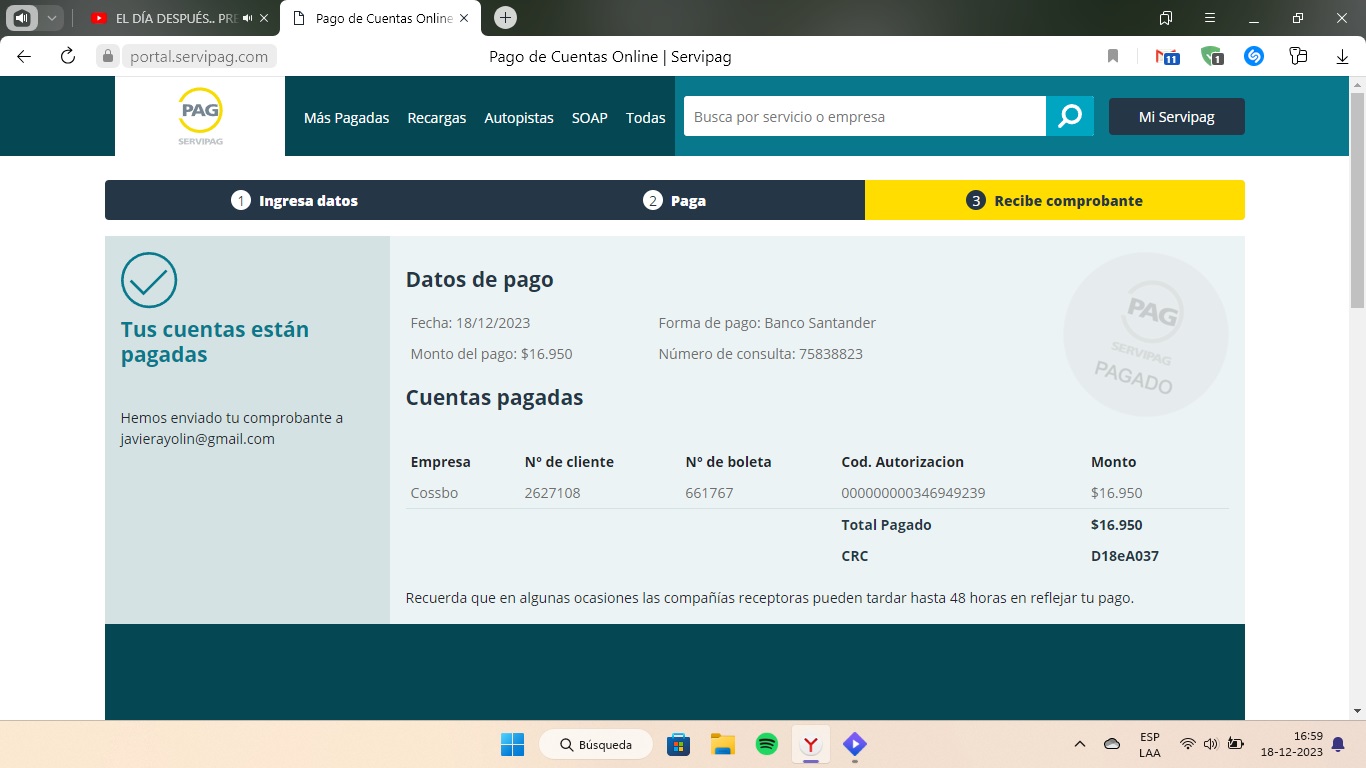Open the Shazam browser extension
The width and height of the screenshot is (1366, 768).
pos(1253,56)
